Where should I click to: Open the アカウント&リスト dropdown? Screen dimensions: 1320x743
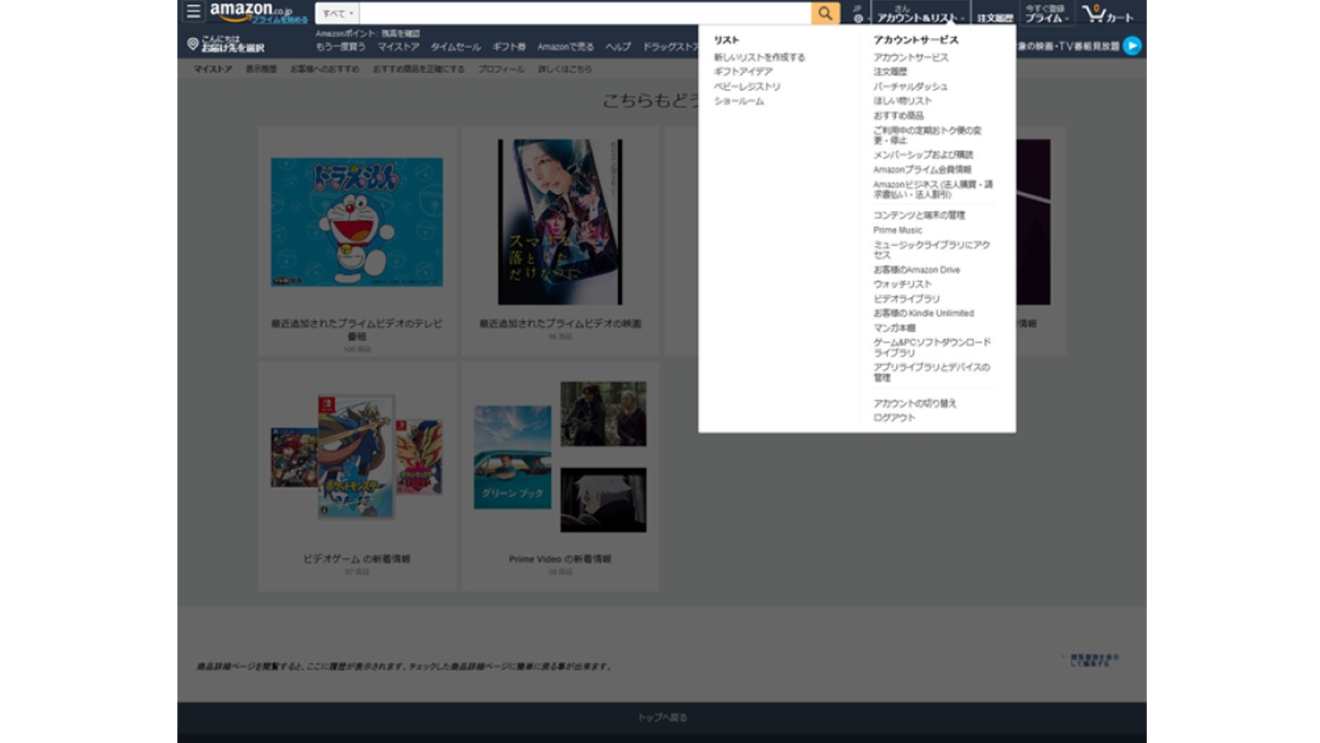click(x=920, y=14)
